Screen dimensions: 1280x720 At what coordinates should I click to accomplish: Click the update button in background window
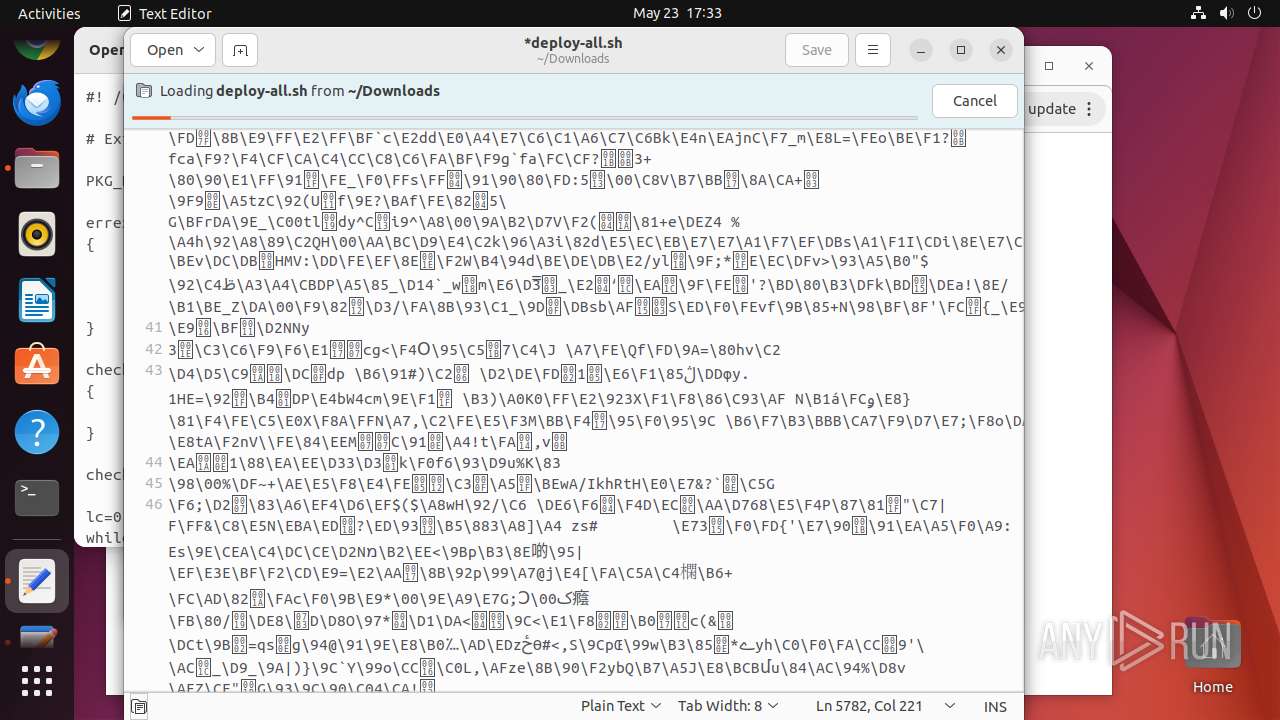click(x=1051, y=109)
